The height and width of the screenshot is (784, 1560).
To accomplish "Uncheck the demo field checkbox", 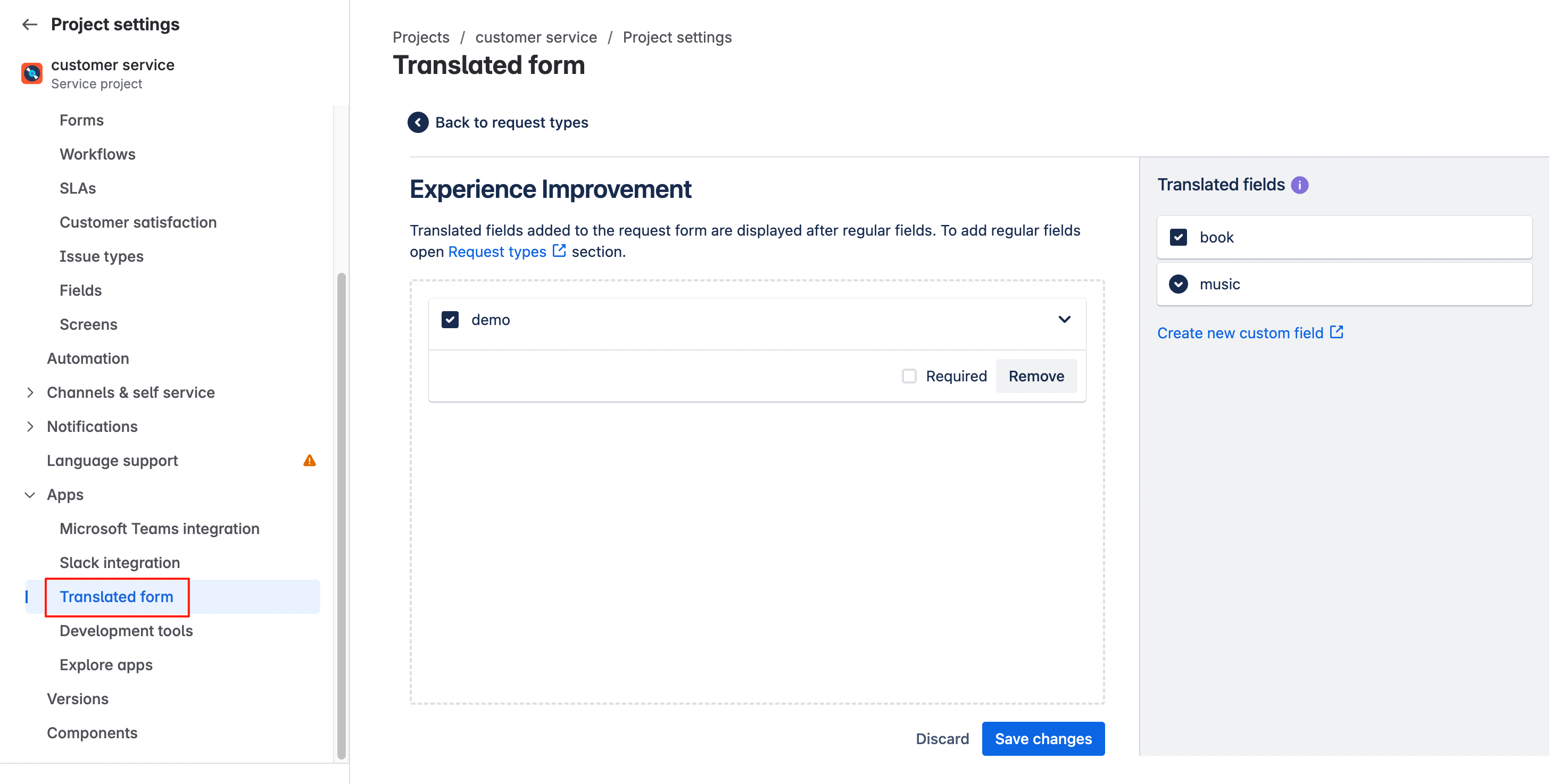I will coord(450,320).
